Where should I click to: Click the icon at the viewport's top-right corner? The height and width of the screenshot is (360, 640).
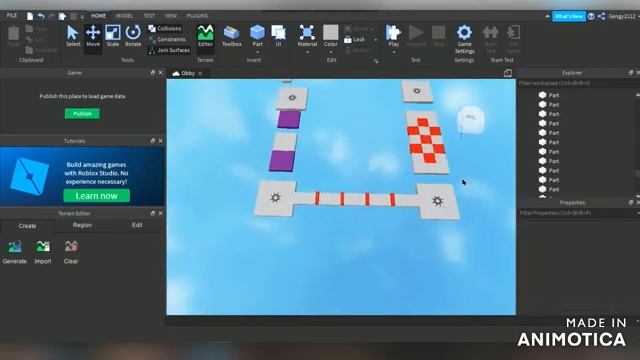pyautogui.click(x=508, y=73)
